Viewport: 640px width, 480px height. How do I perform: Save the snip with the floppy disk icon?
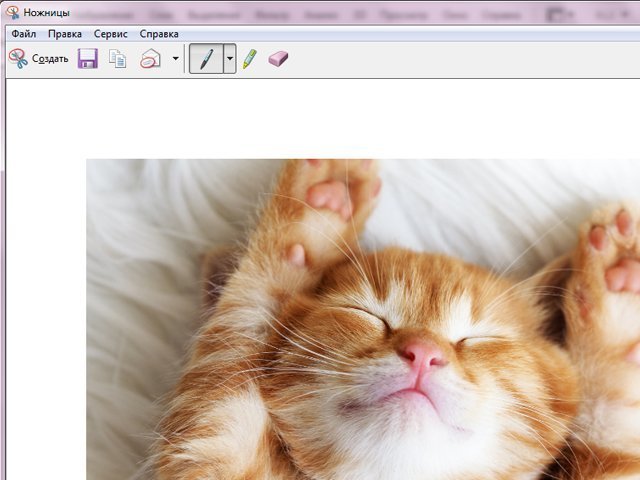tap(88, 59)
